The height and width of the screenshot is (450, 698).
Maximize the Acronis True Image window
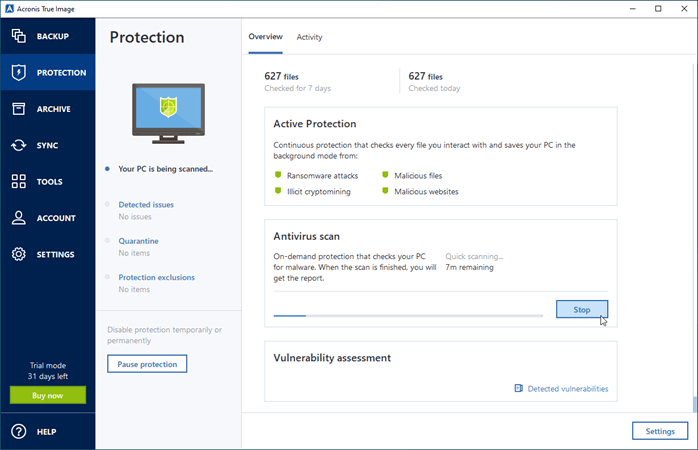click(658, 8)
